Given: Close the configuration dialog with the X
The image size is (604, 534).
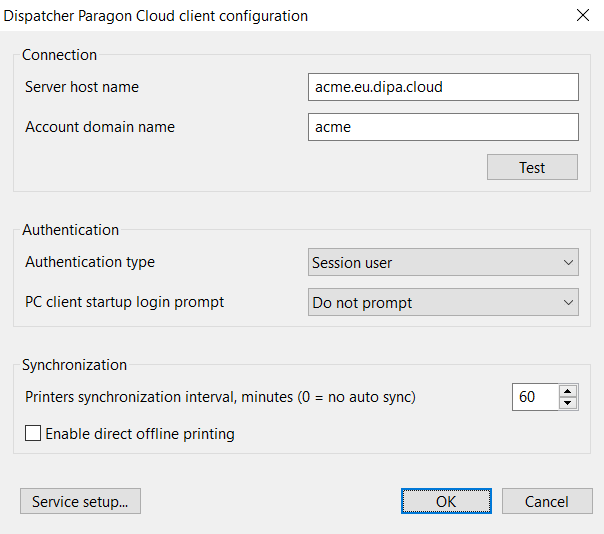Looking at the screenshot, I should tap(583, 15).
